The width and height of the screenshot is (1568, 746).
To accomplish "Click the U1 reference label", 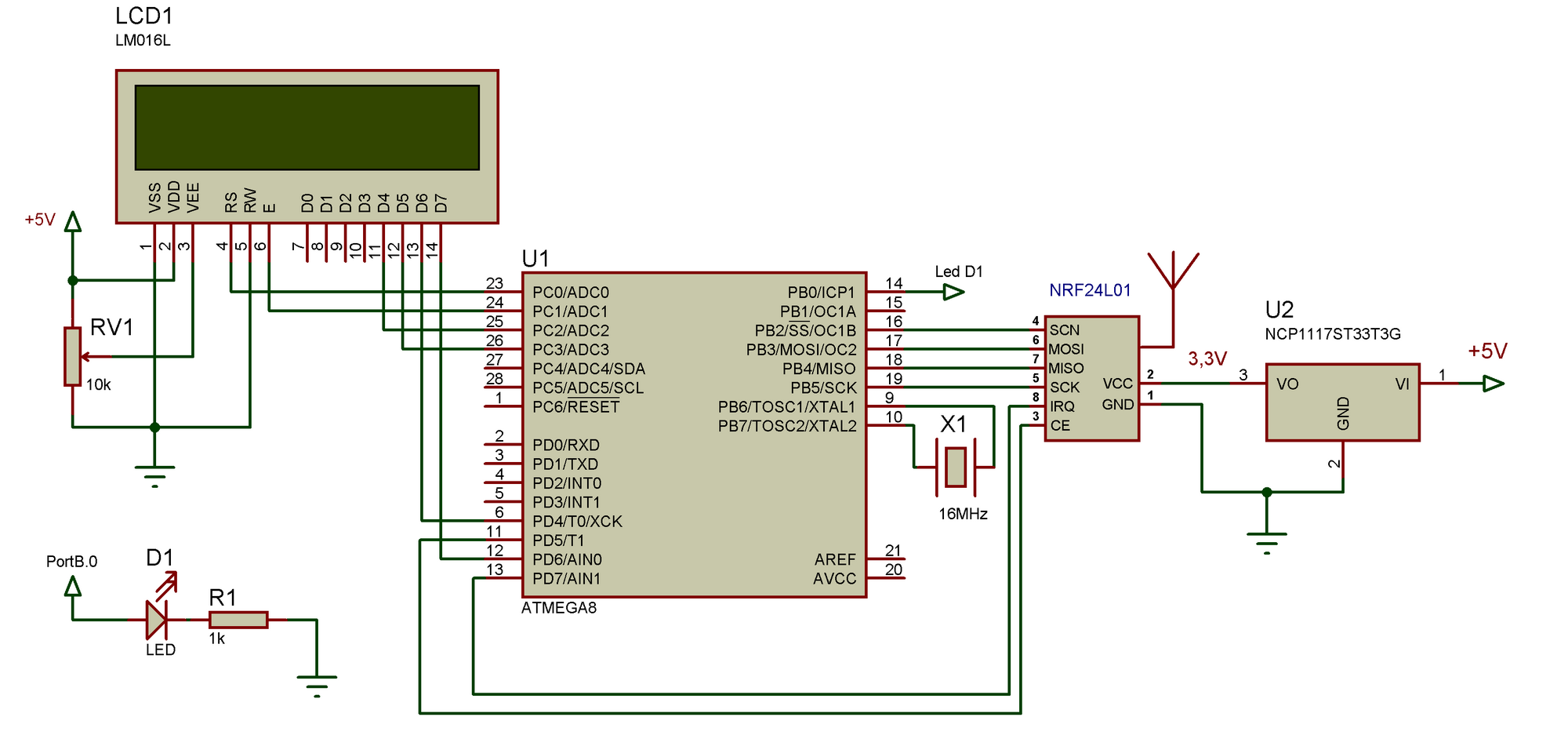I will tap(535, 258).
